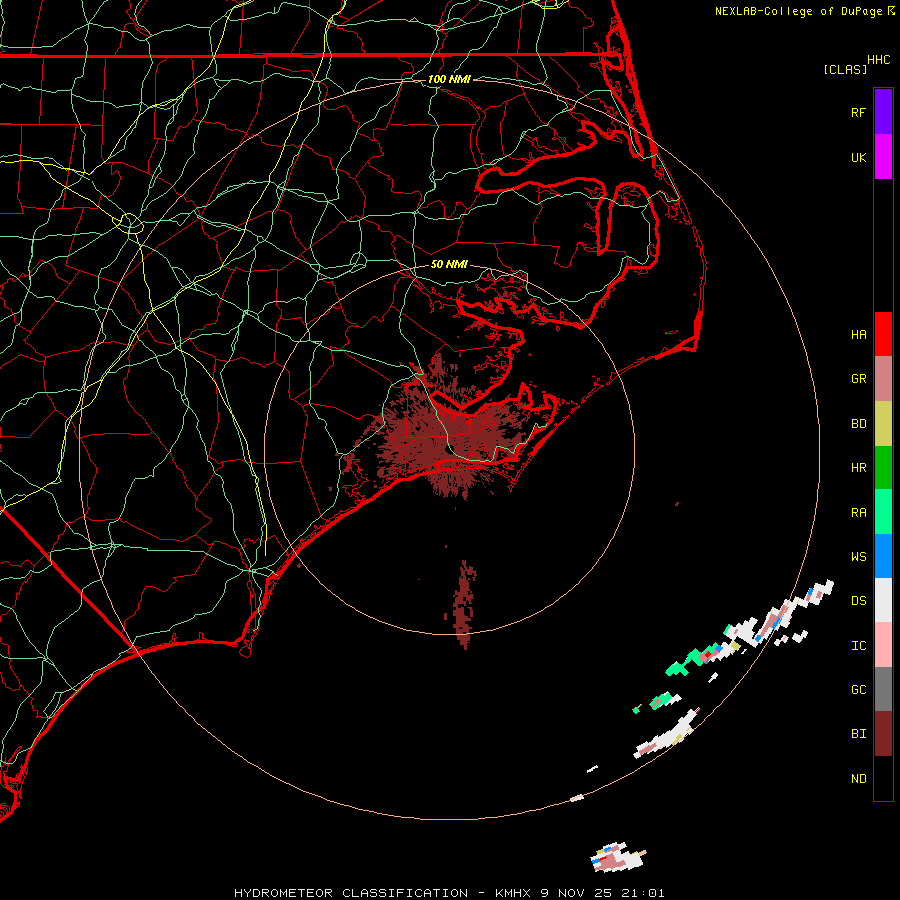Click the DS legend label
Screen dimensions: 900x900
pyautogui.click(x=859, y=600)
